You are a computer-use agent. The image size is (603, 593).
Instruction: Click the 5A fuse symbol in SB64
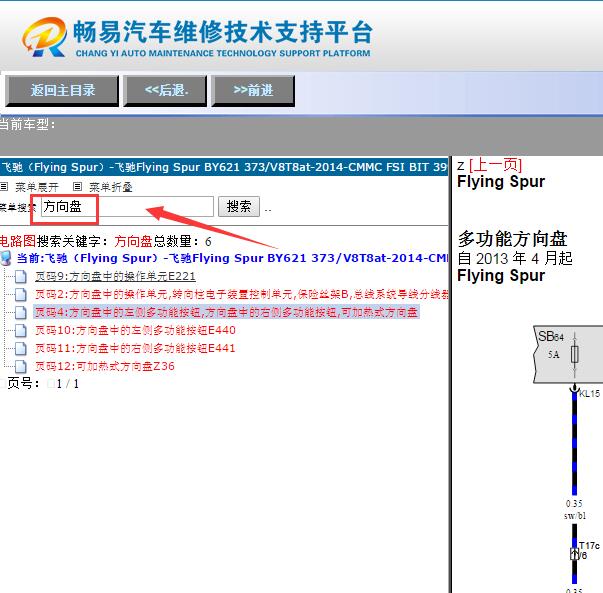coord(575,354)
